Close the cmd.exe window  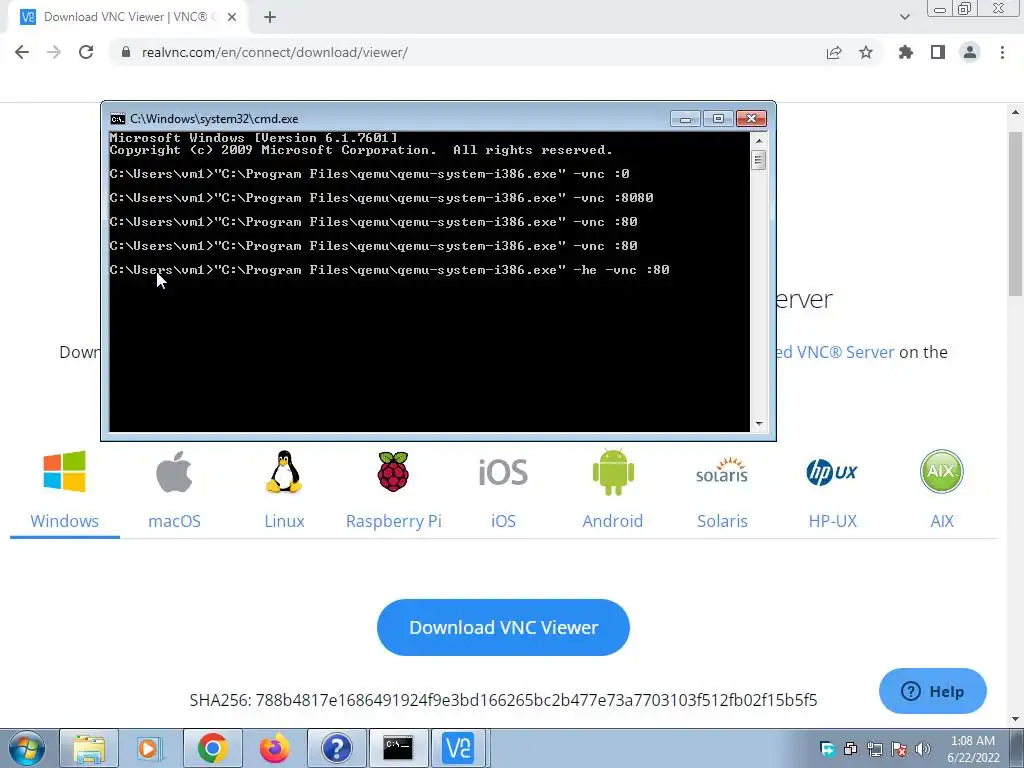click(x=751, y=119)
